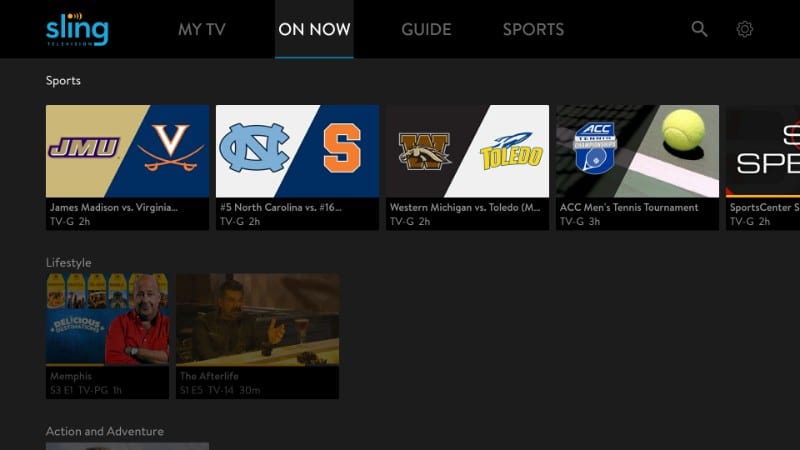Click the Lifestyle row heading
The image size is (800, 450).
click(68, 262)
